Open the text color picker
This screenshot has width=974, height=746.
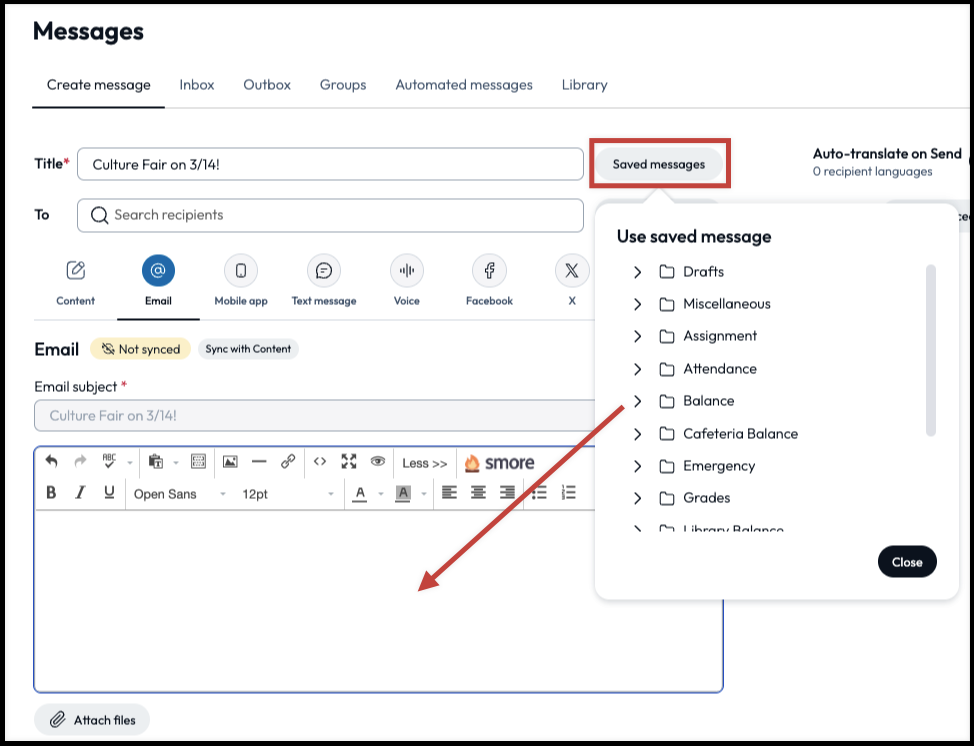[x=361, y=493]
